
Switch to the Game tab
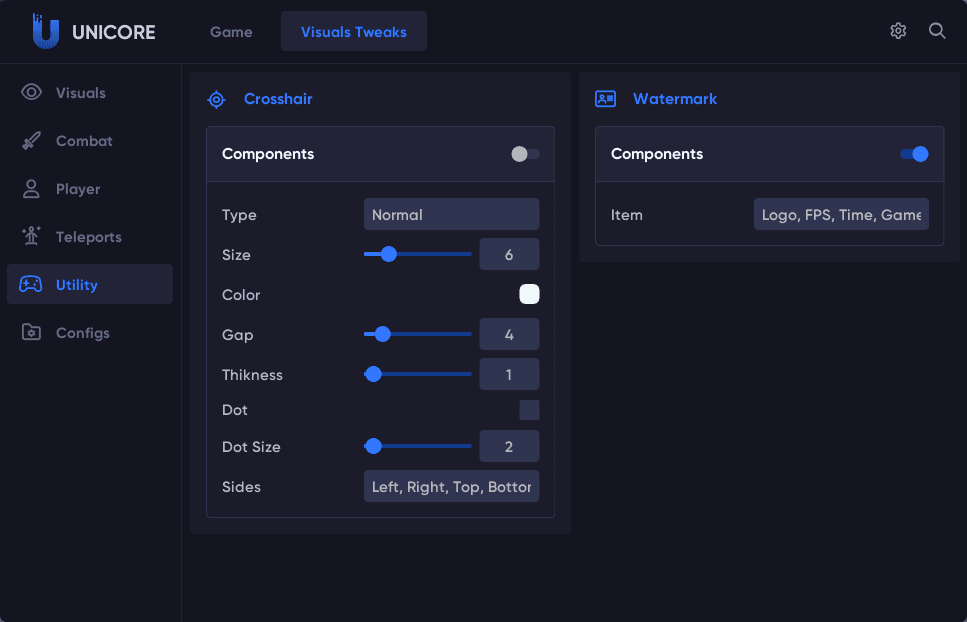(231, 32)
